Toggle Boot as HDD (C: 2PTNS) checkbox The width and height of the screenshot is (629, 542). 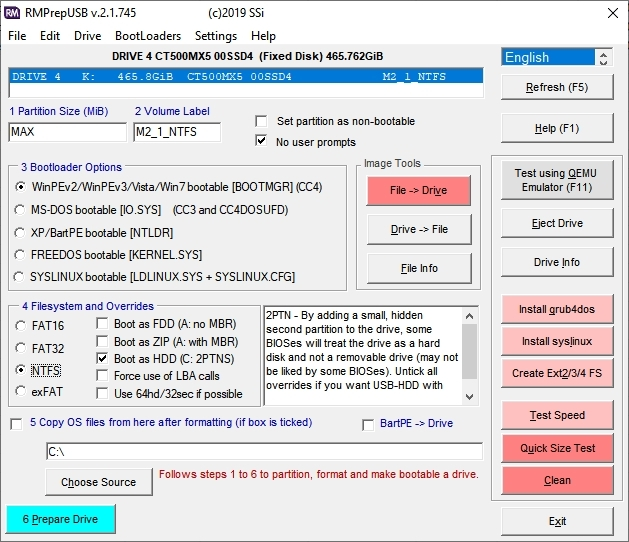click(103, 358)
